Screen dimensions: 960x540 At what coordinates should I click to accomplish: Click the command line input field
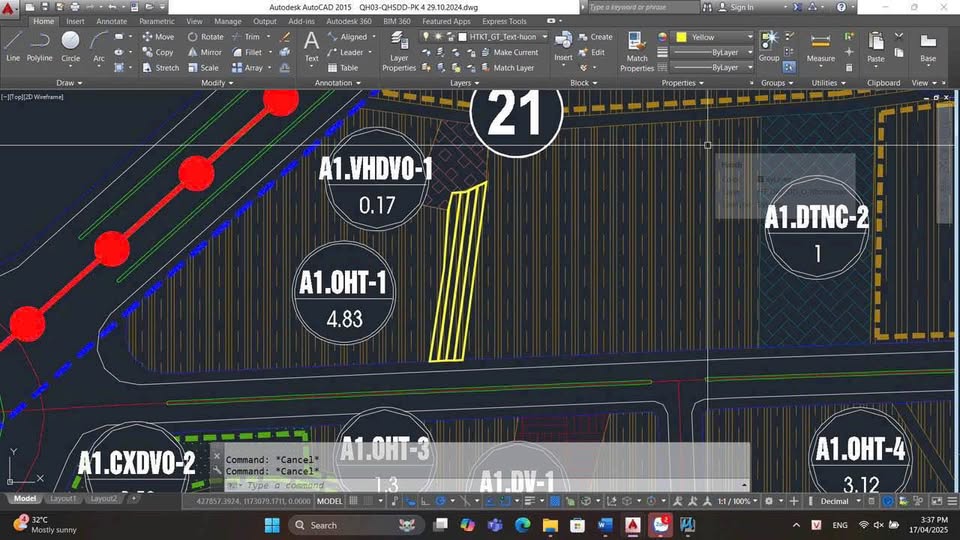480,485
